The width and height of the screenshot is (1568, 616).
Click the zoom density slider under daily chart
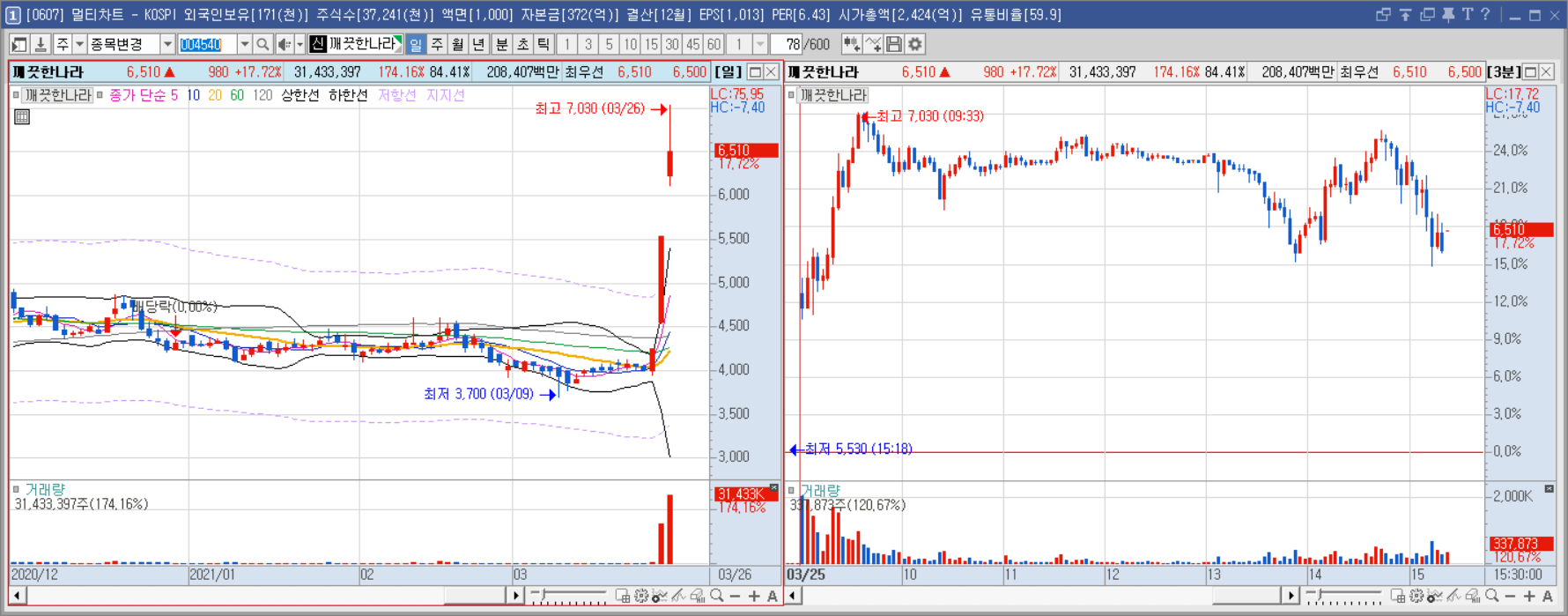click(569, 597)
